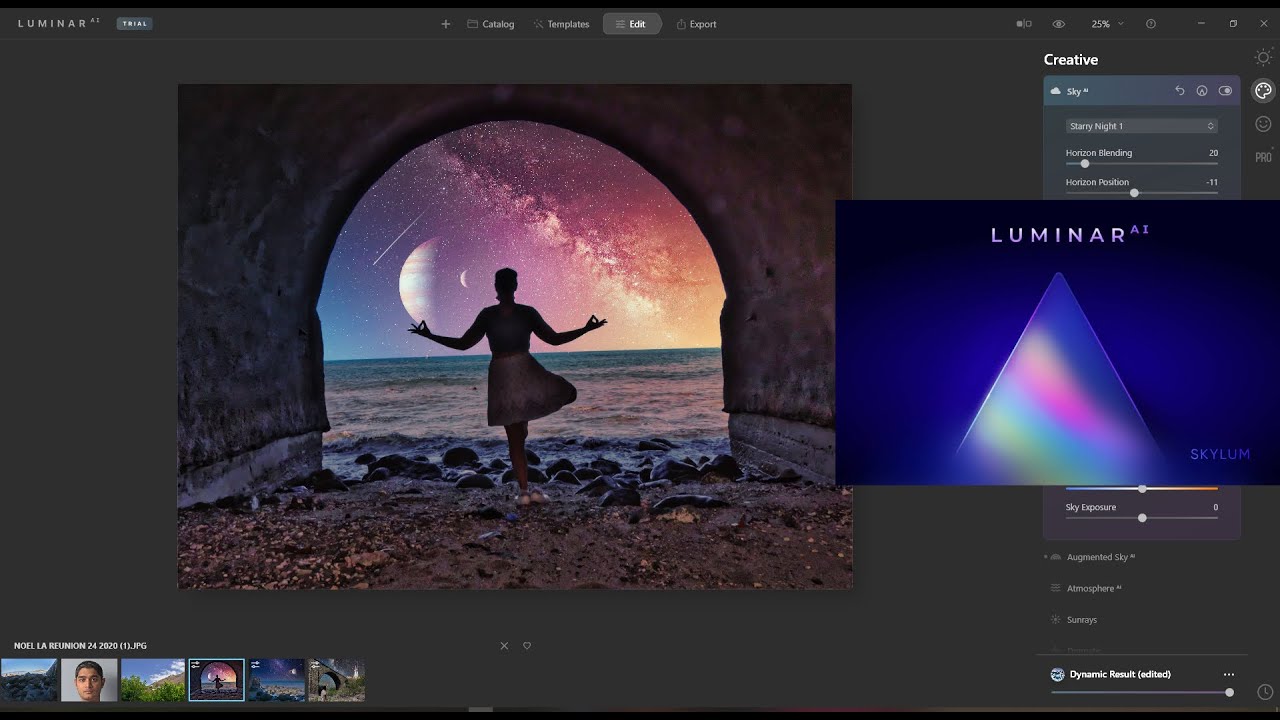Open the Portrait tools face icon
This screenshot has width=1280, height=720.
1263,124
